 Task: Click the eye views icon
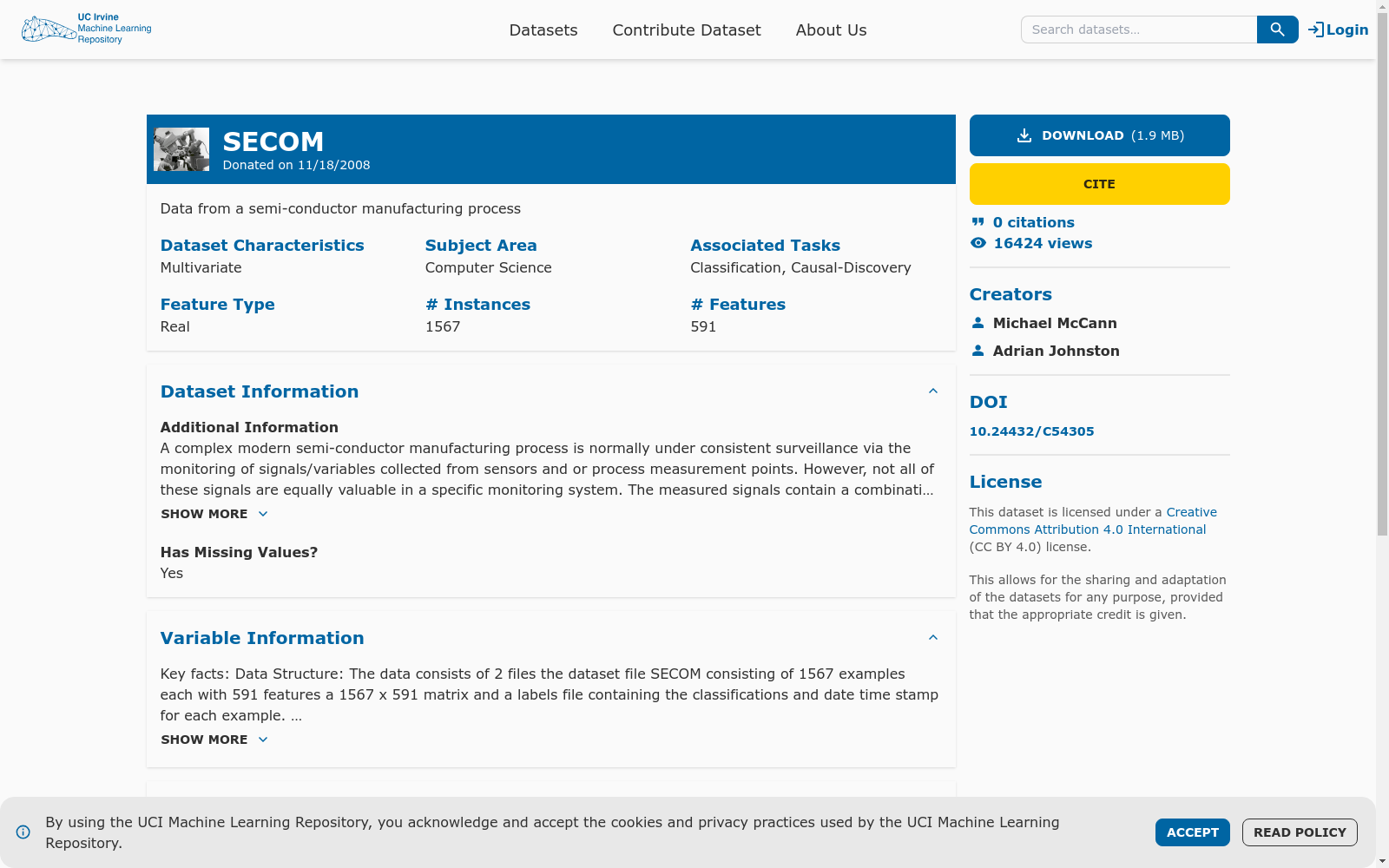(978, 243)
